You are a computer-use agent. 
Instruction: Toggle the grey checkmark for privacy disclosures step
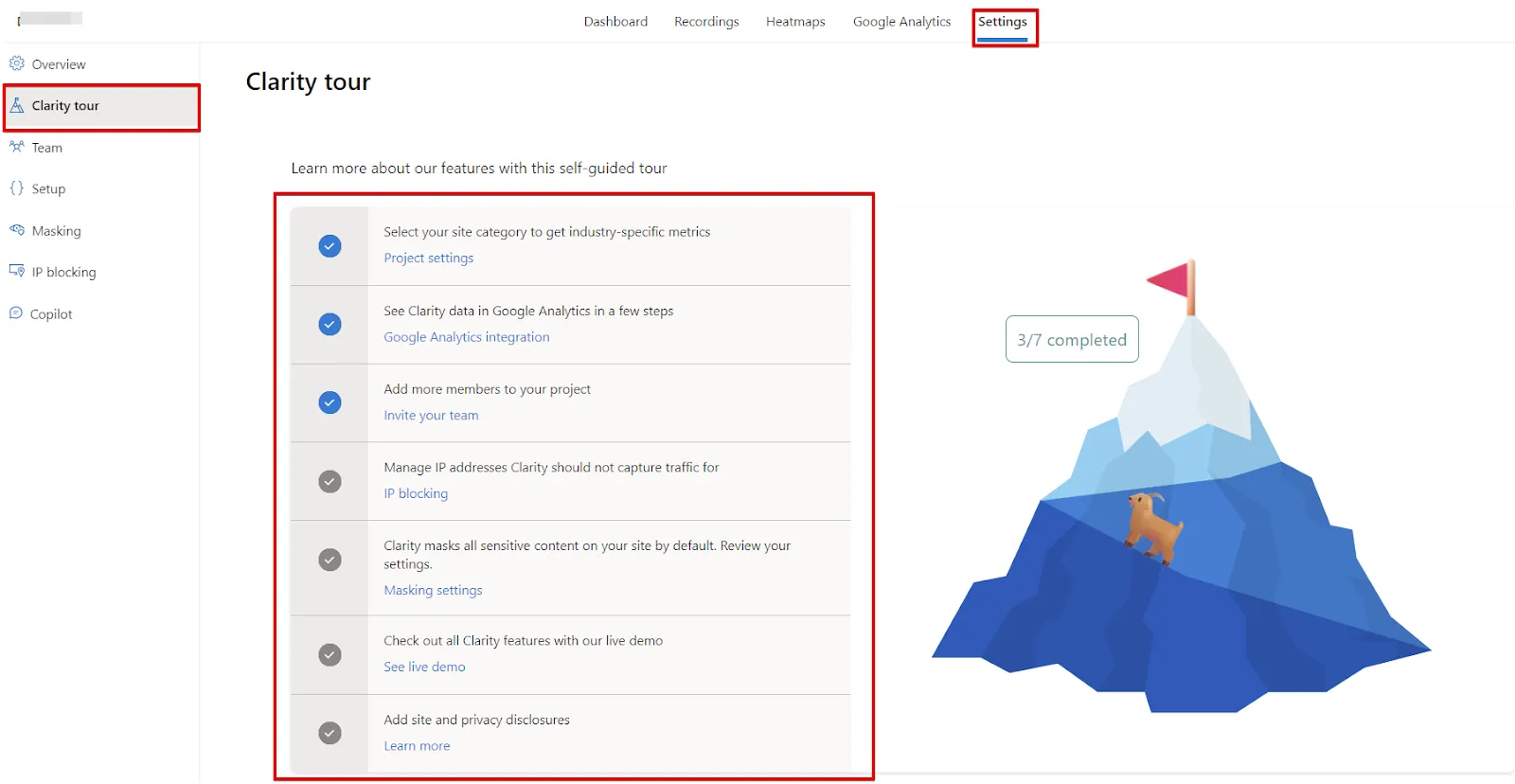tap(330, 733)
